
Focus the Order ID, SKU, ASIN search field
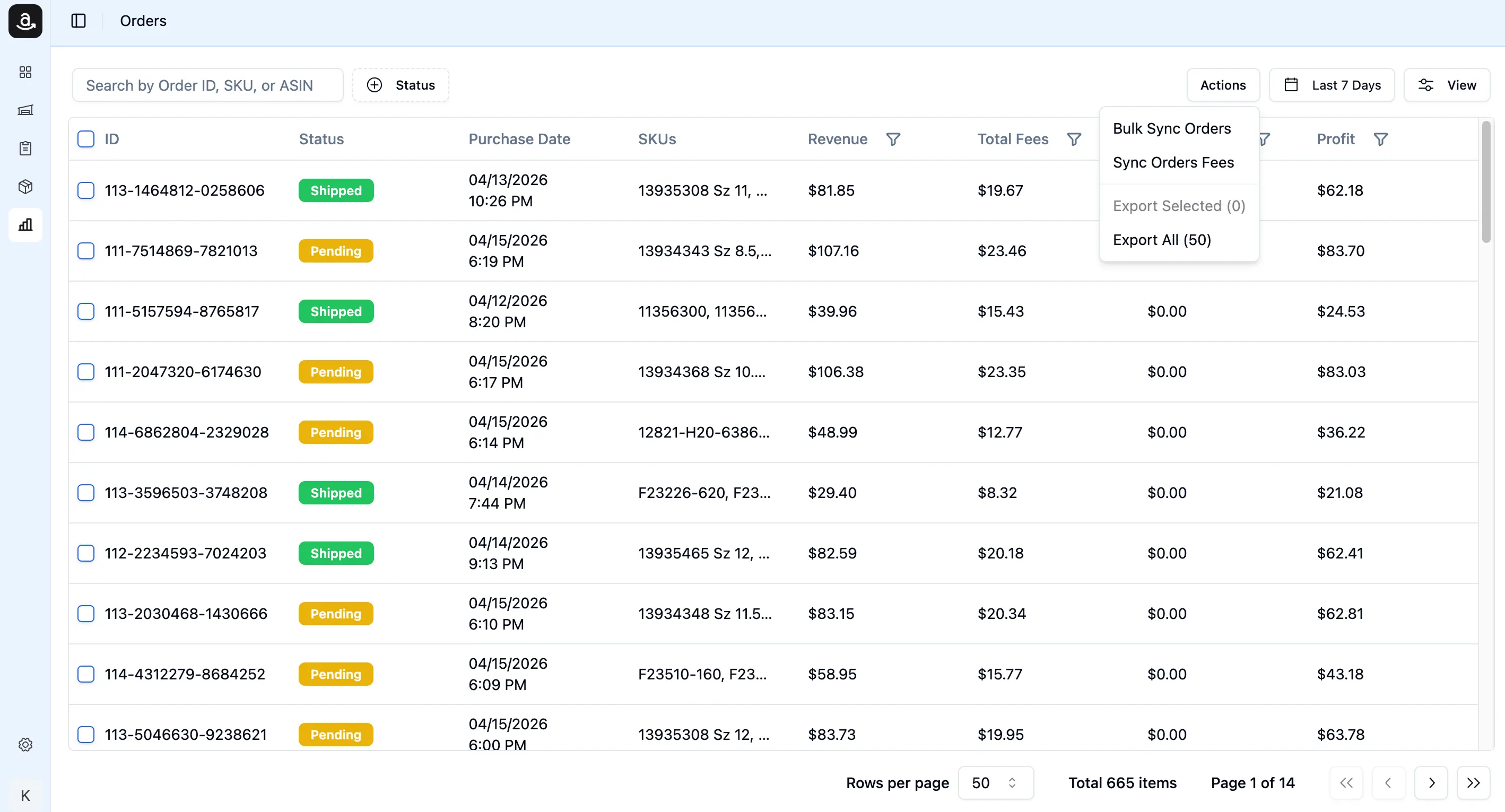tap(207, 85)
